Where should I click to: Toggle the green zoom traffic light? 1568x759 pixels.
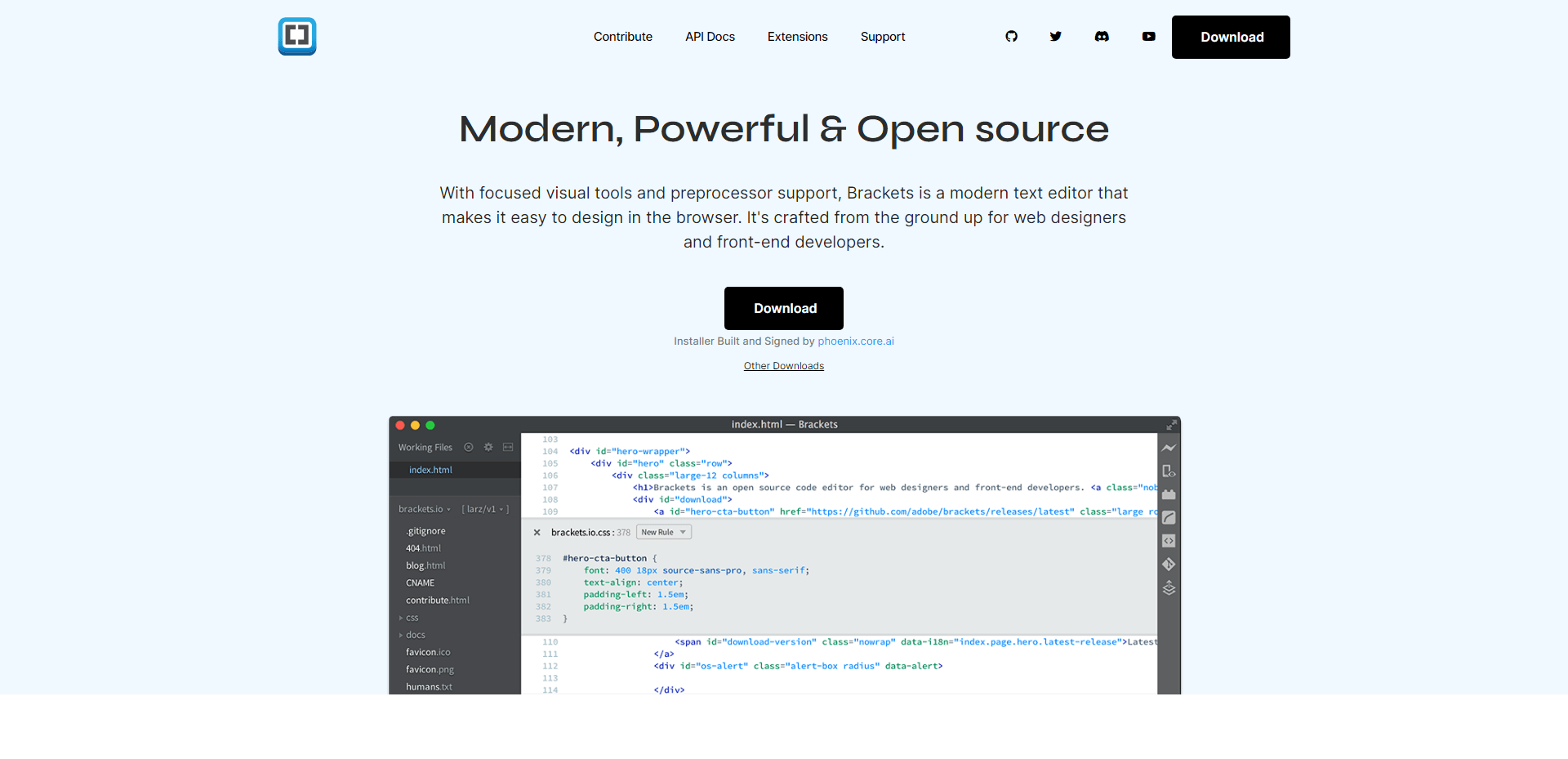pos(430,425)
